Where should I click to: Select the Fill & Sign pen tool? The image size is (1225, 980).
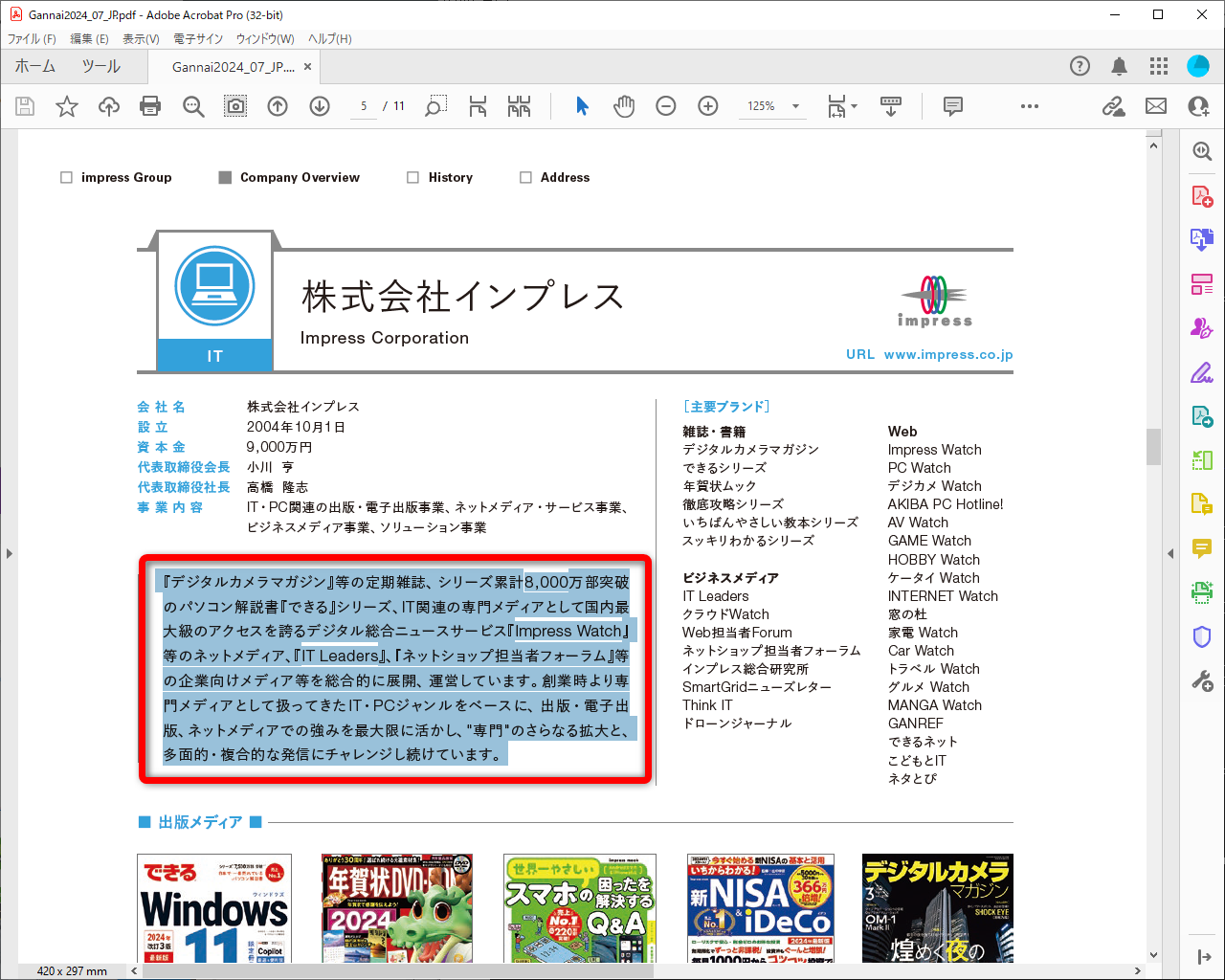tap(1201, 371)
